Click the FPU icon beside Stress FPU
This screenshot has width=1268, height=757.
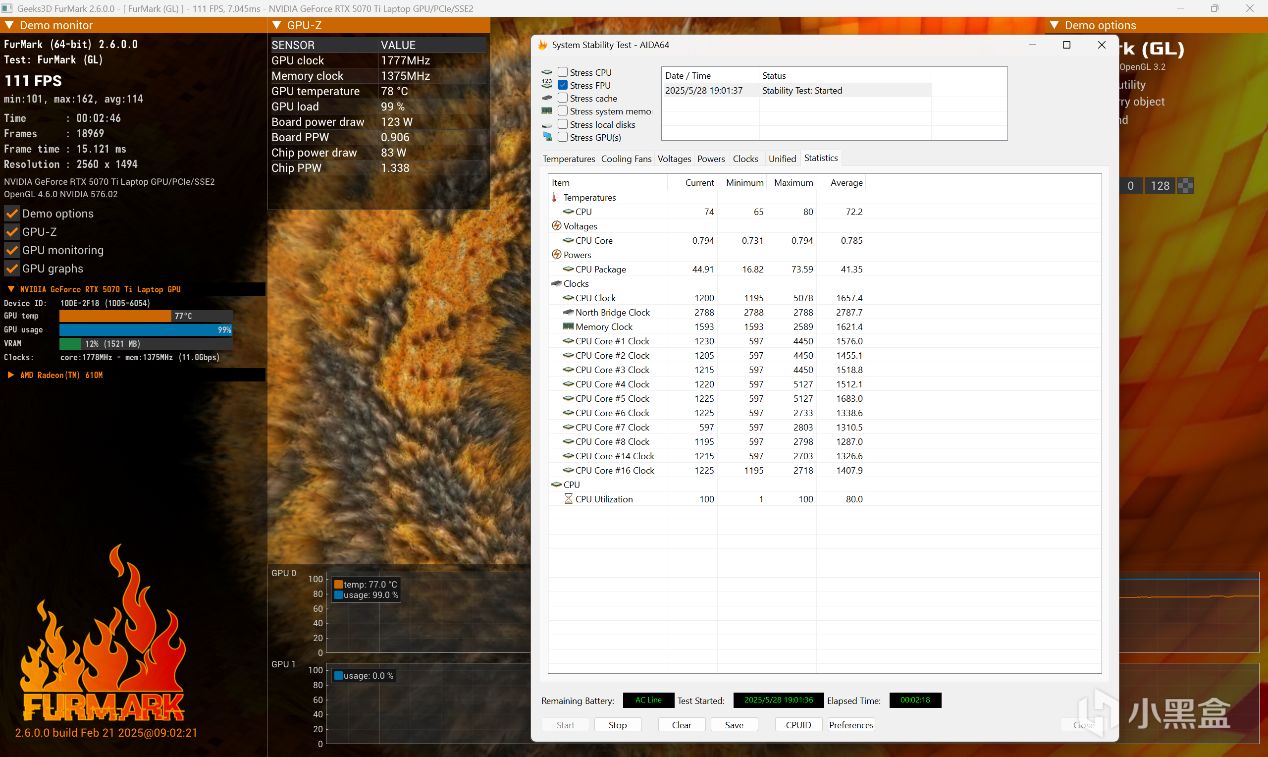tap(546, 85)
